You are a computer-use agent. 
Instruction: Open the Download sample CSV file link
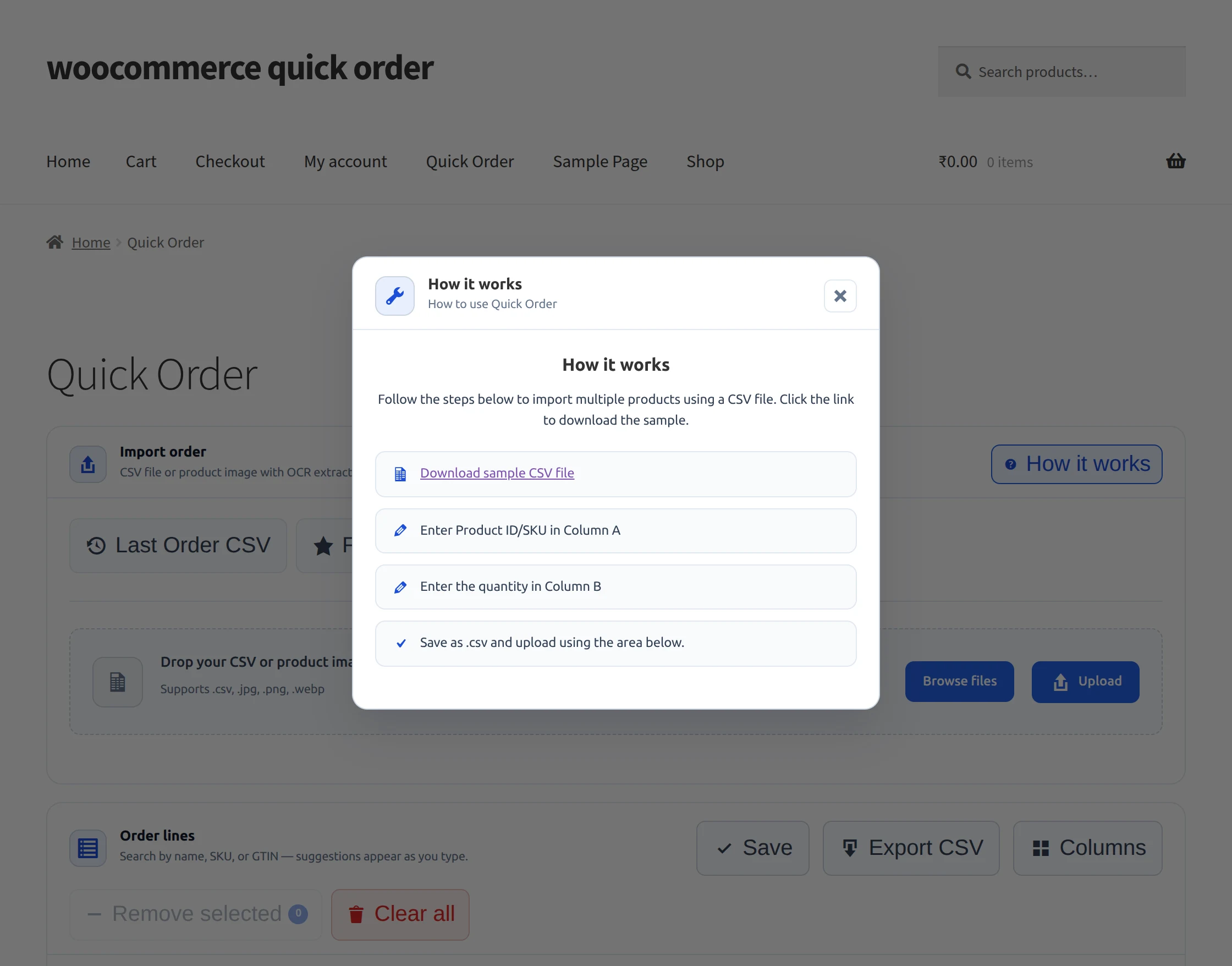(x=497, y=473)
